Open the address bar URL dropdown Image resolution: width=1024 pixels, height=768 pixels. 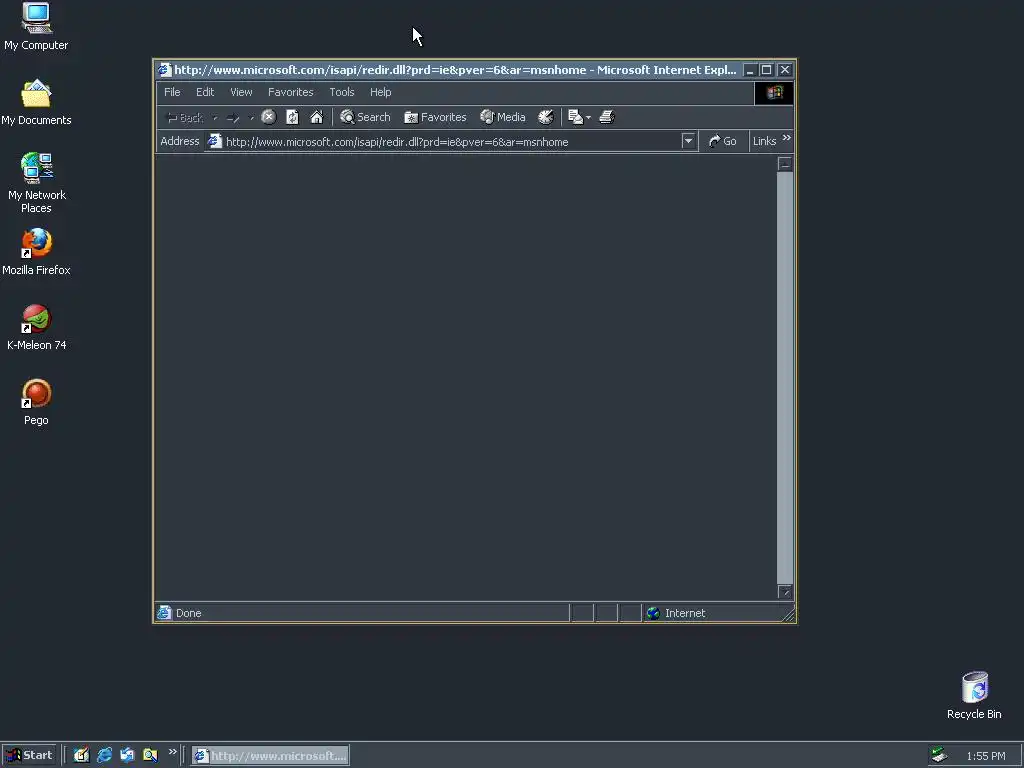pos(688,141)
